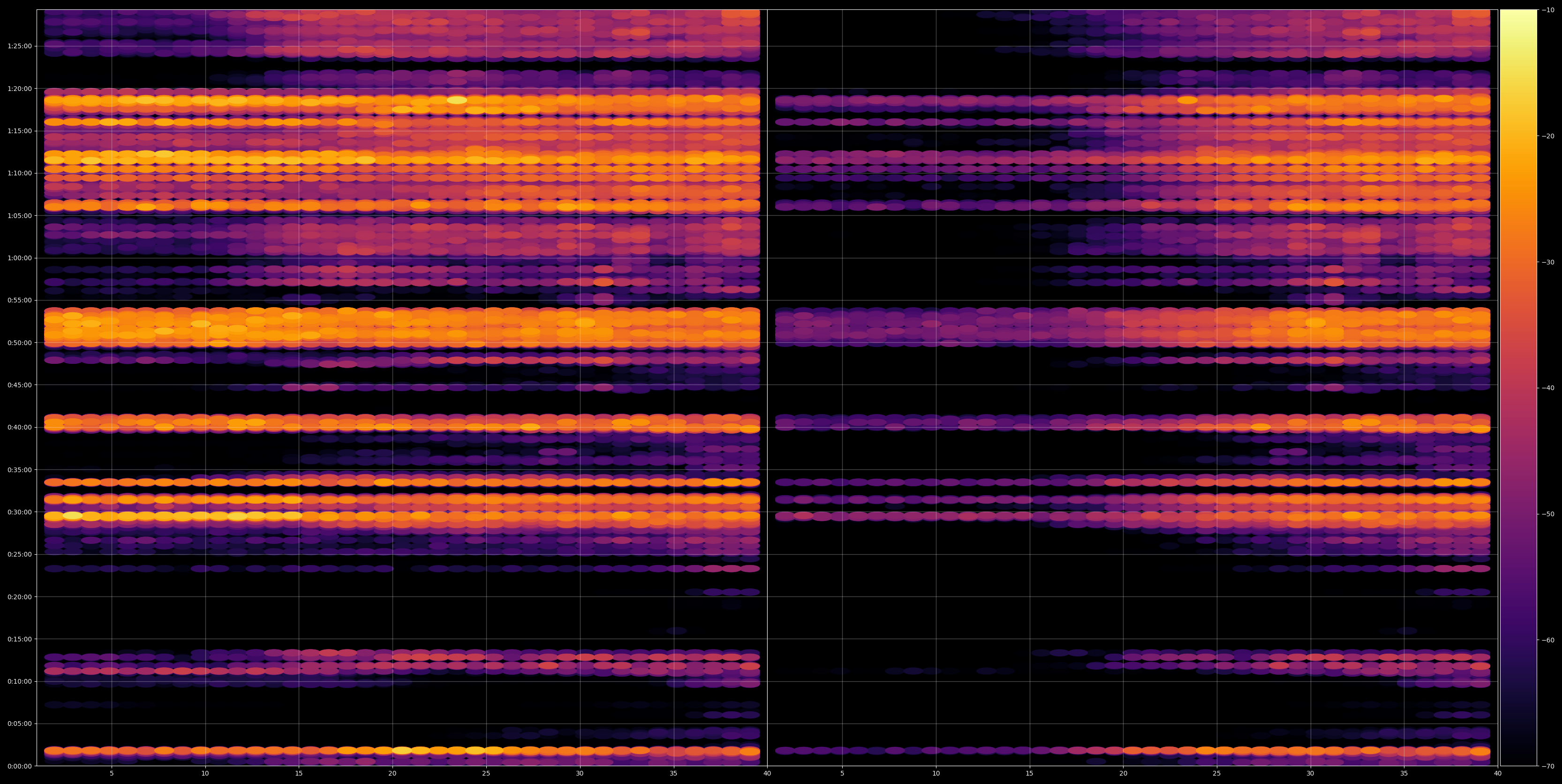
Task: Click the 1:25:00 time axis label
Action: (20, 46)
